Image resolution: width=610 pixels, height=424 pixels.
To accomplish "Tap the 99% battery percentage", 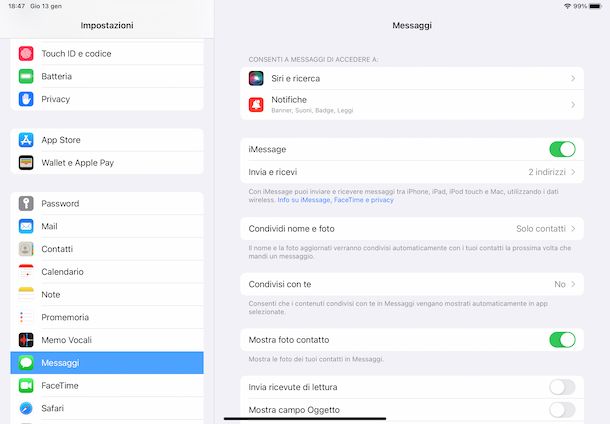I will click(580, 6).
